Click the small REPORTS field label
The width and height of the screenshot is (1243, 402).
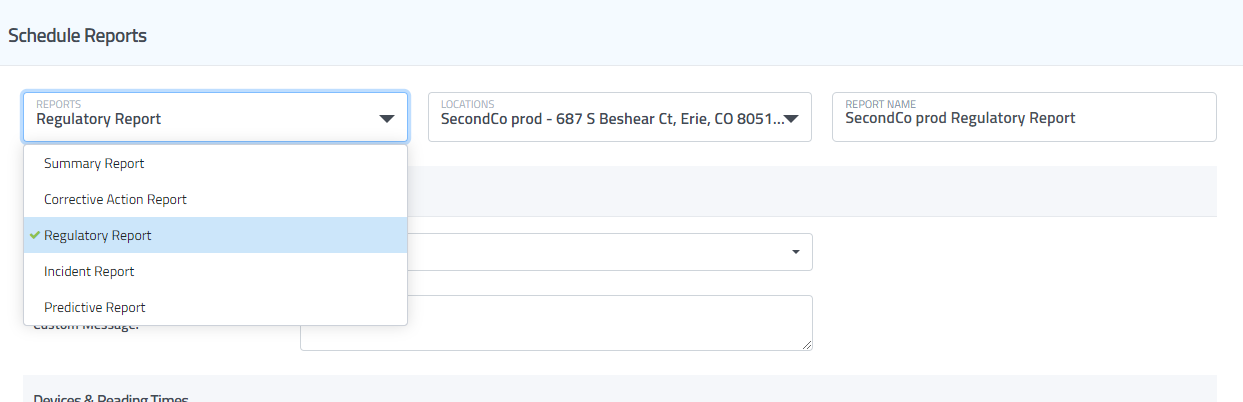point(59,104)
